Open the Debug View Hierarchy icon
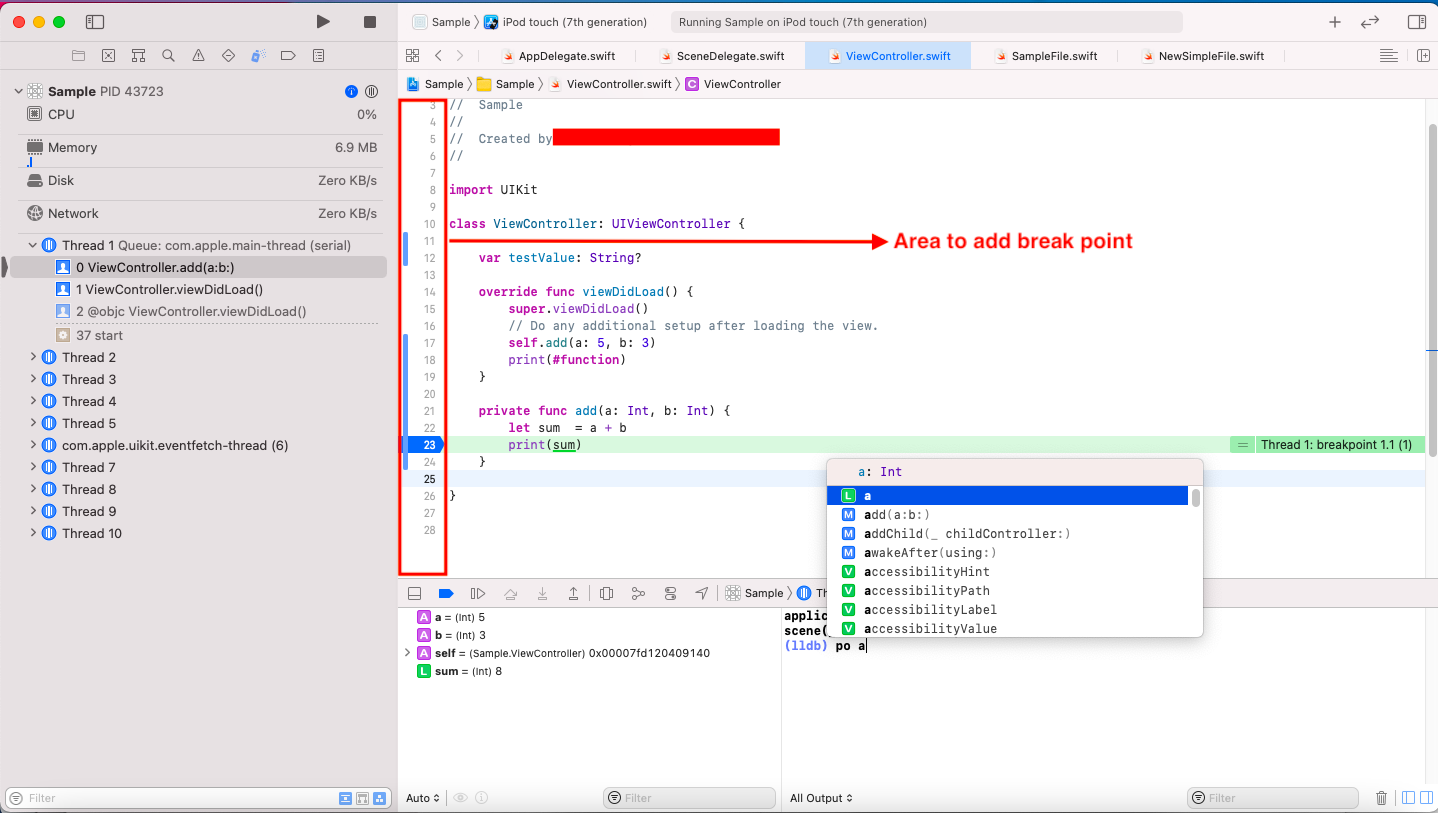Image resolution: width=1438 pixels, height=813 pixels. 606,593
